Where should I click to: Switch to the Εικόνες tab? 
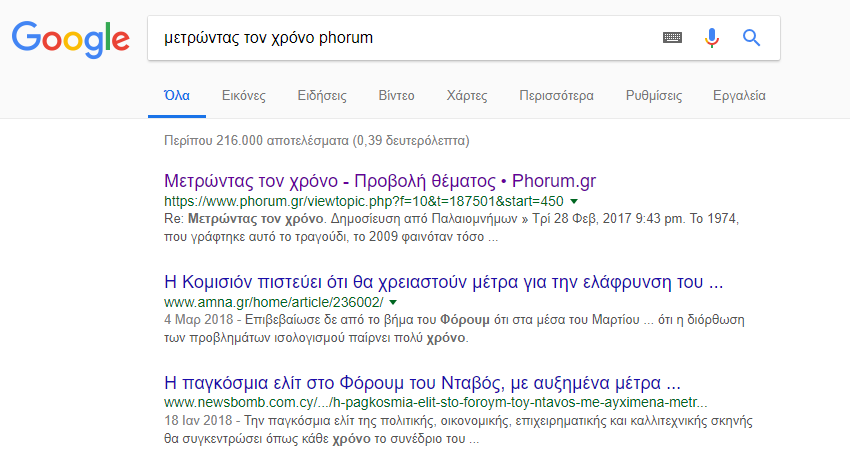(243, 96)
